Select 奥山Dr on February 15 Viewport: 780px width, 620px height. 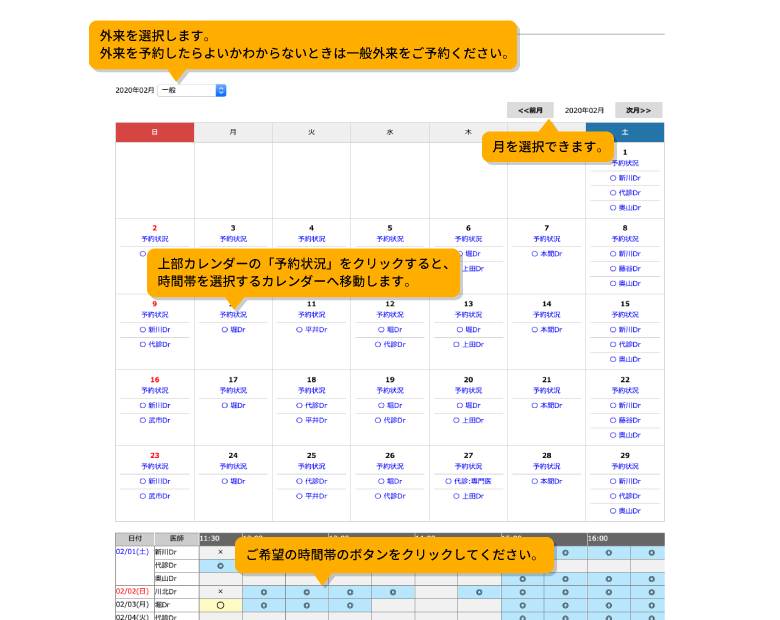[625, 359]
